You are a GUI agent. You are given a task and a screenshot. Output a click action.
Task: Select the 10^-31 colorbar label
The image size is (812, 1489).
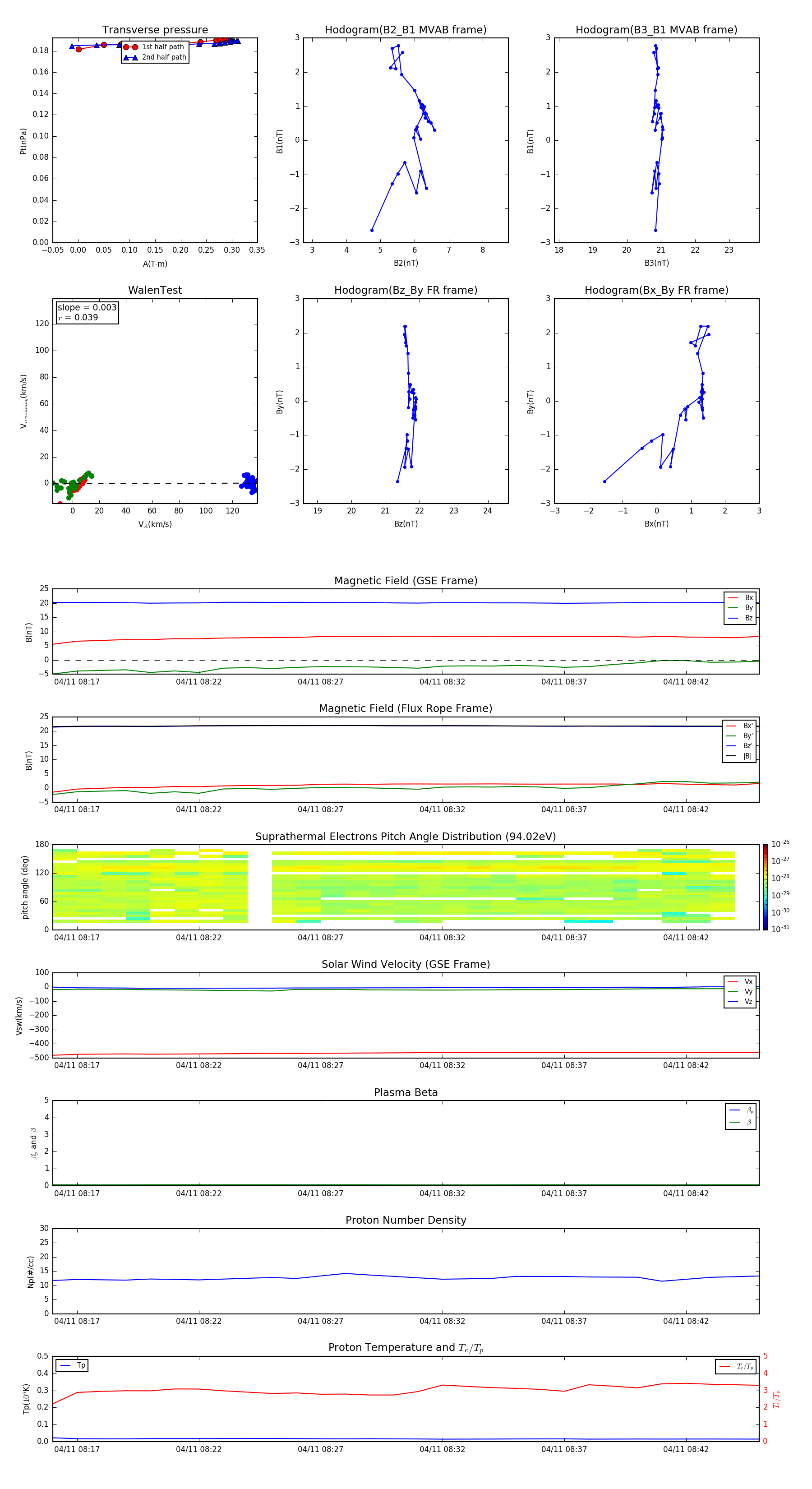(780, 929)
